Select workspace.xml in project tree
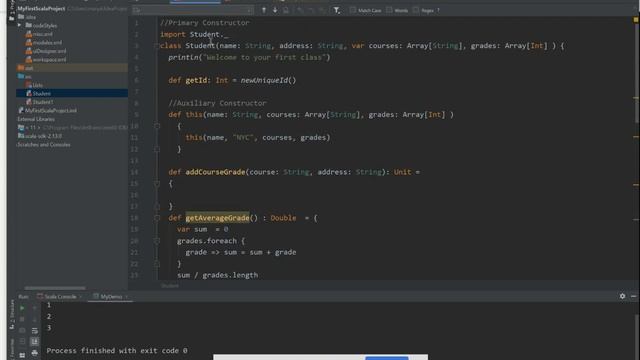Viewport: 640px width, 360px height. (x=49, y=60)
